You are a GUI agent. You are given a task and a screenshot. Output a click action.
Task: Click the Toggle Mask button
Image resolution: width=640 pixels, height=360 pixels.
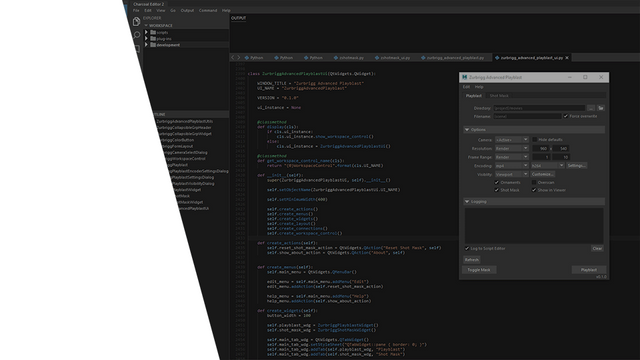click(x=479, y=270)
